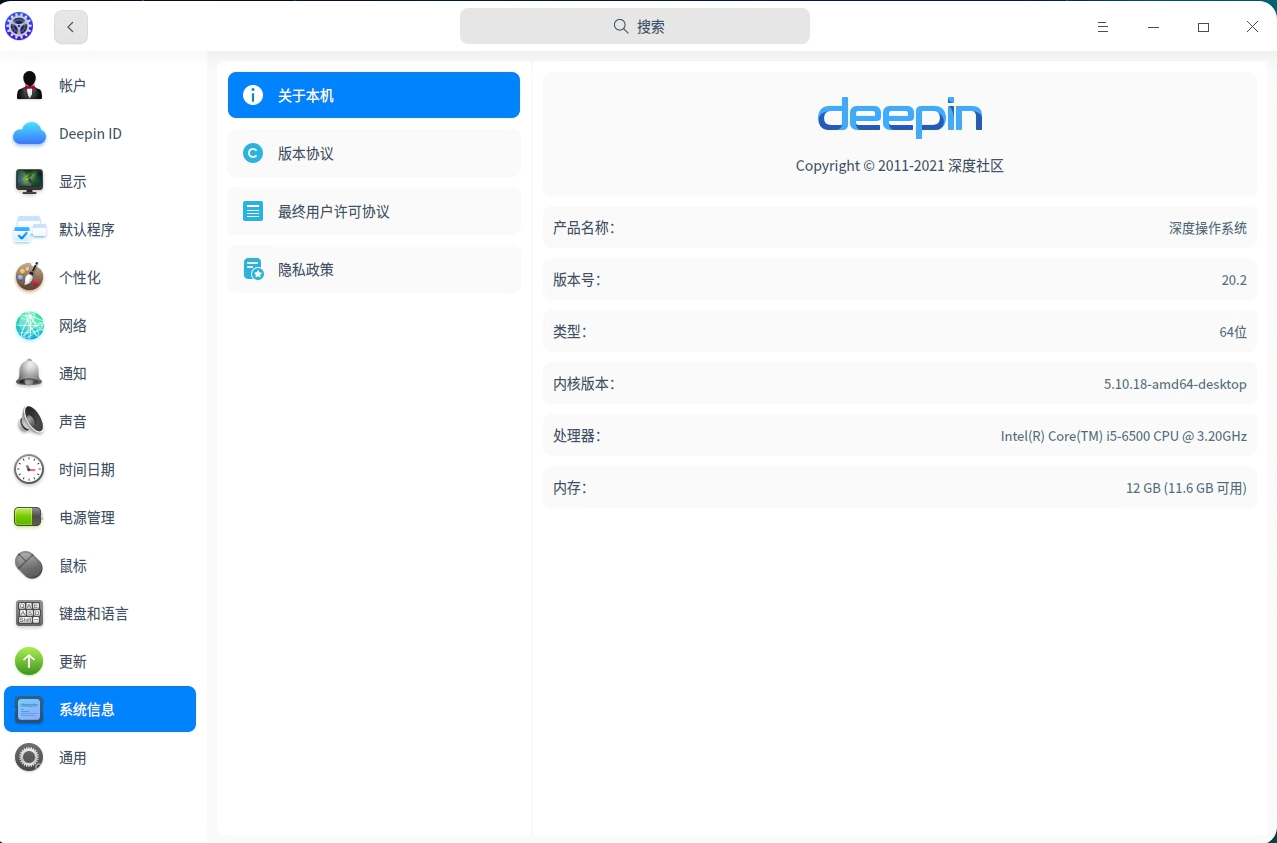The width and height of the screenshot is (1277, 843).
Task: Open the 鼠标 mouse icon
Action: click(29, 566)
